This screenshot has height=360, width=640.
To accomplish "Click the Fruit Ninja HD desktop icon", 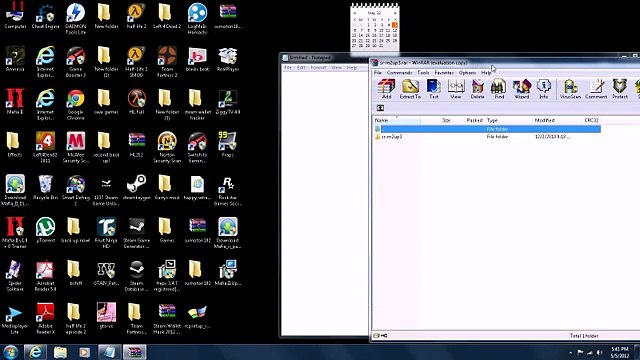I will coord(106,233).
